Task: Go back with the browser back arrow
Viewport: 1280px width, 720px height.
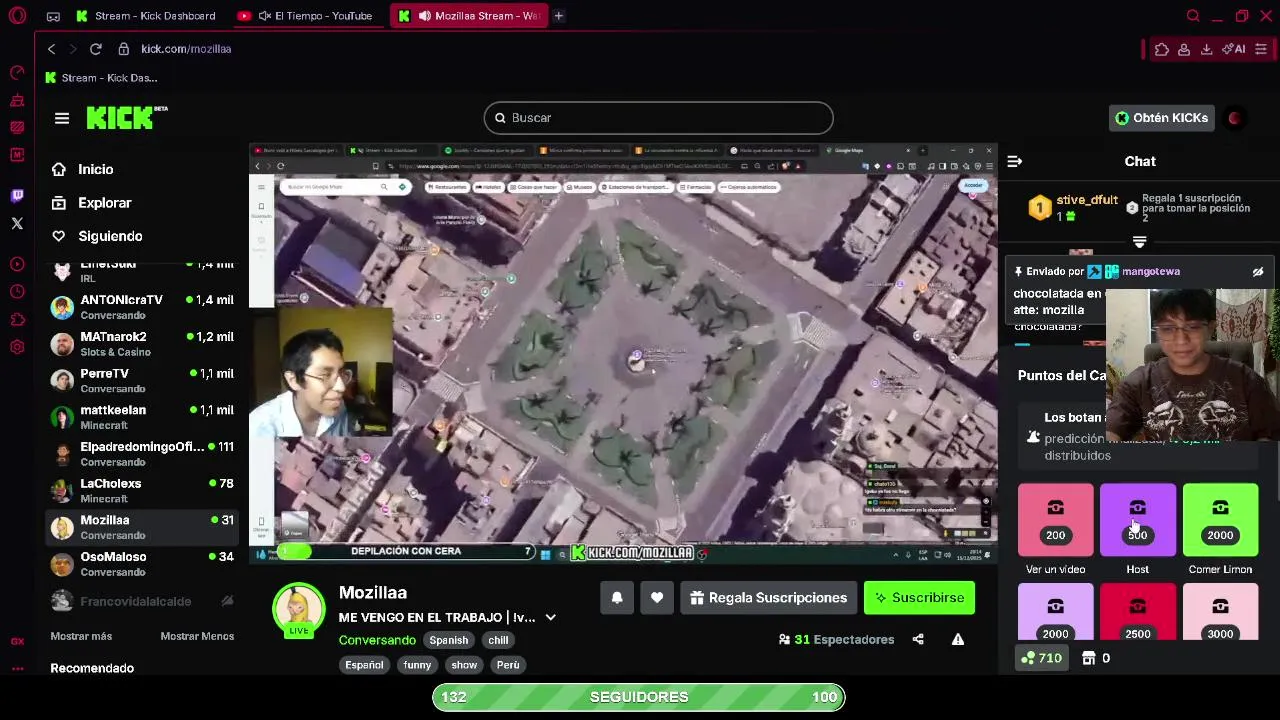Action: point(52,48)
